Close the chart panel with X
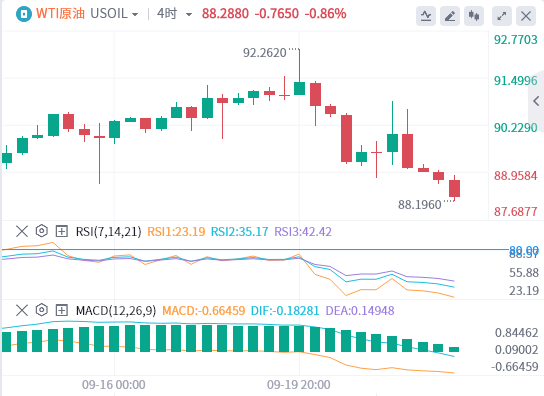This screenshot has width=544, height=396. (526, 16)
